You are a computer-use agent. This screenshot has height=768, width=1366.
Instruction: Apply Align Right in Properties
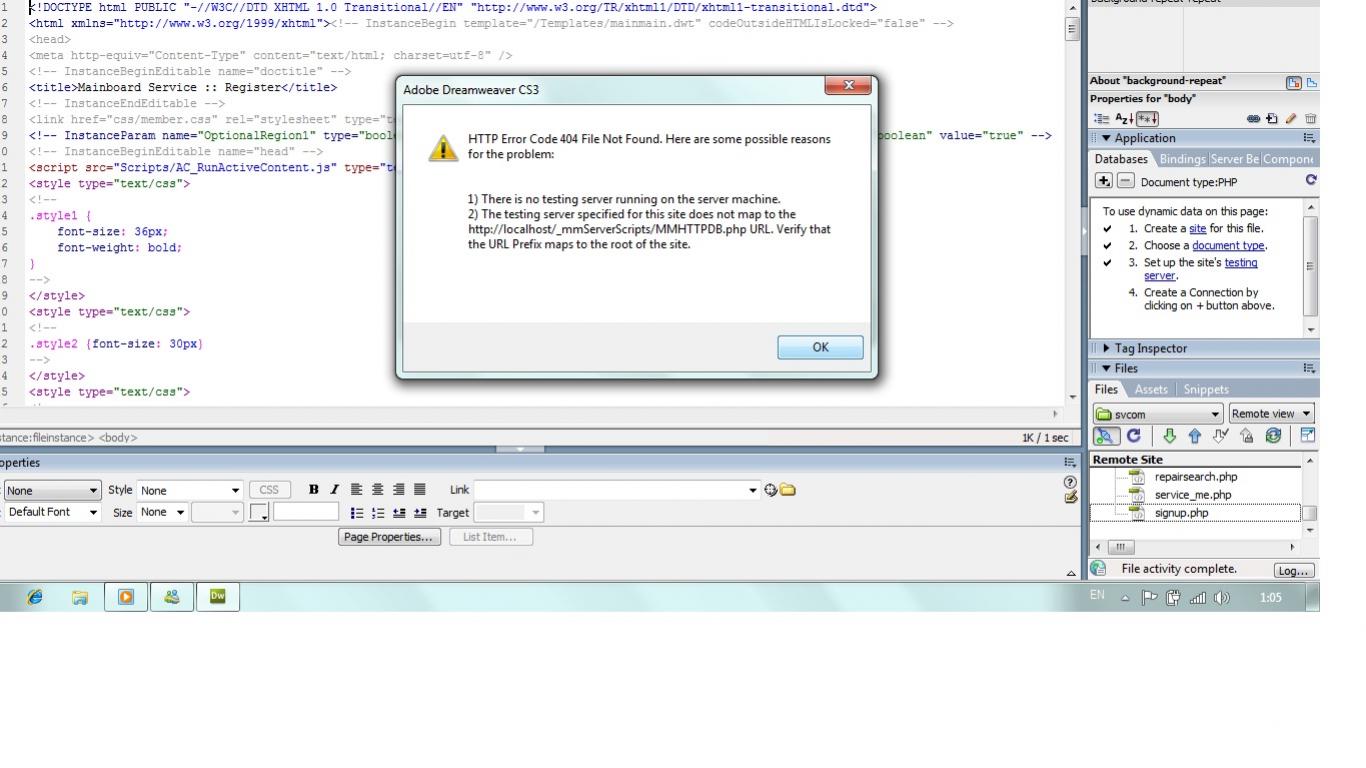[398, 490]
